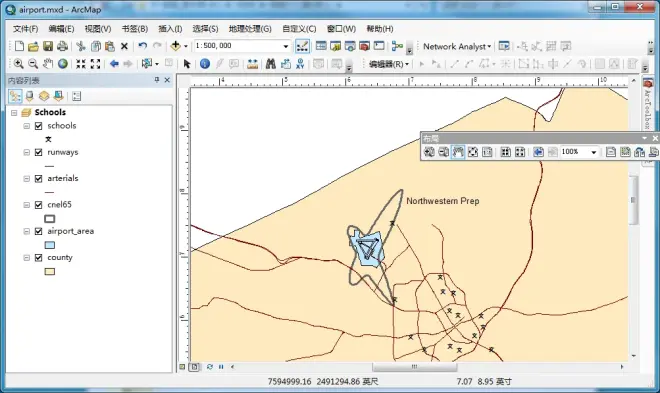Open the 地理处理(G) menu
Screen dimensions: 660x393
[x=250, y=29]
